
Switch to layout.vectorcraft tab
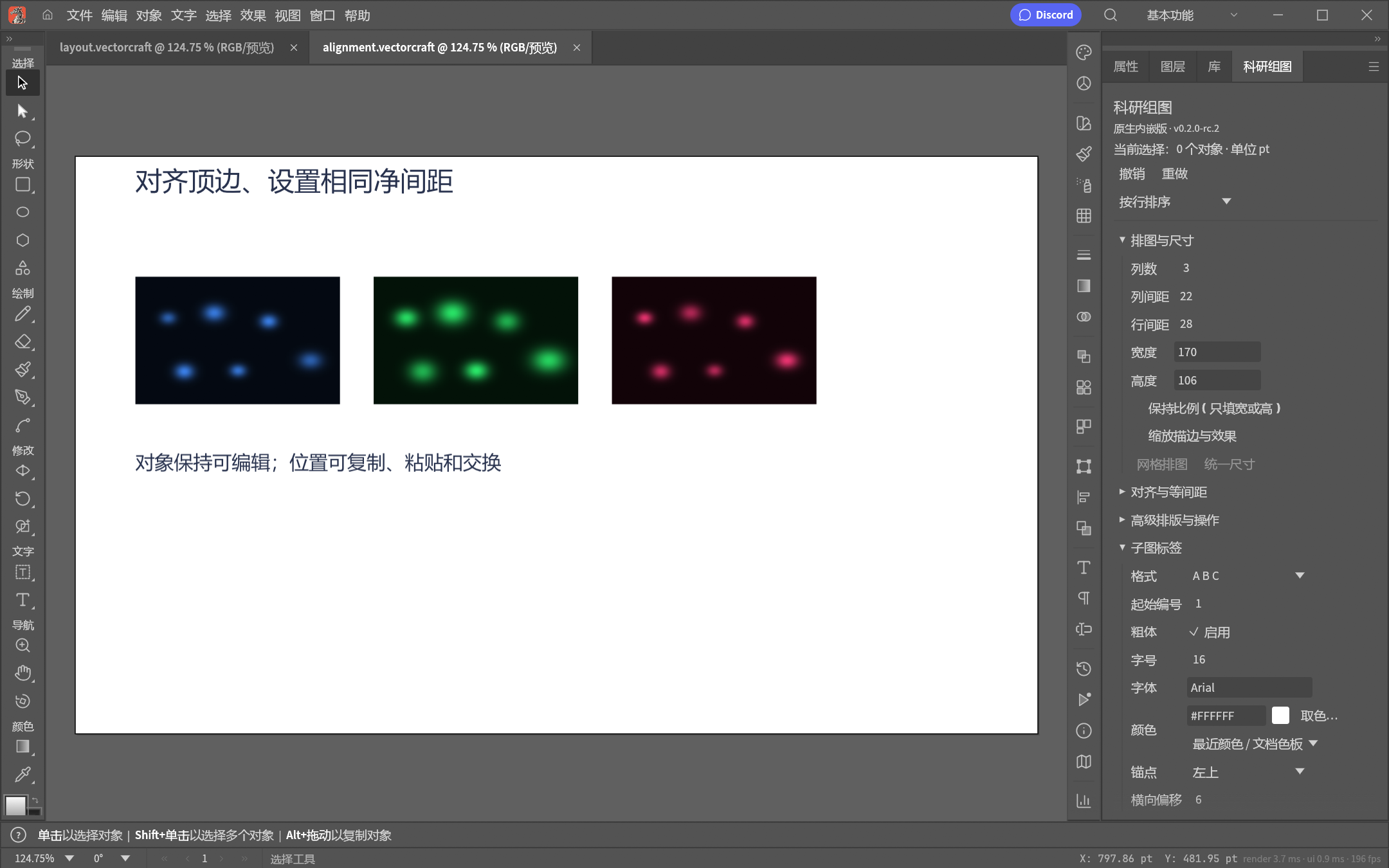[x=167, y=48]
